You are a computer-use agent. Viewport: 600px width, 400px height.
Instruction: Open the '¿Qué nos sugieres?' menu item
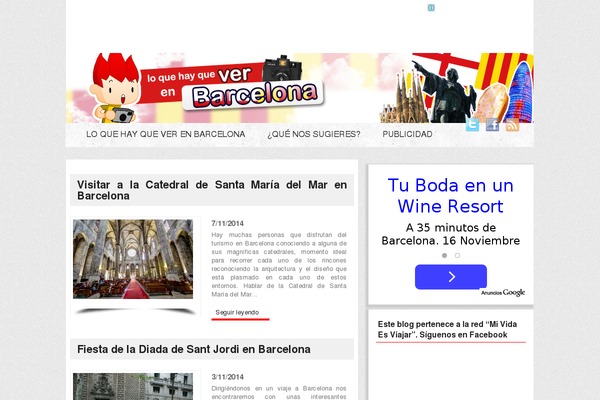(x=314, y=134)
